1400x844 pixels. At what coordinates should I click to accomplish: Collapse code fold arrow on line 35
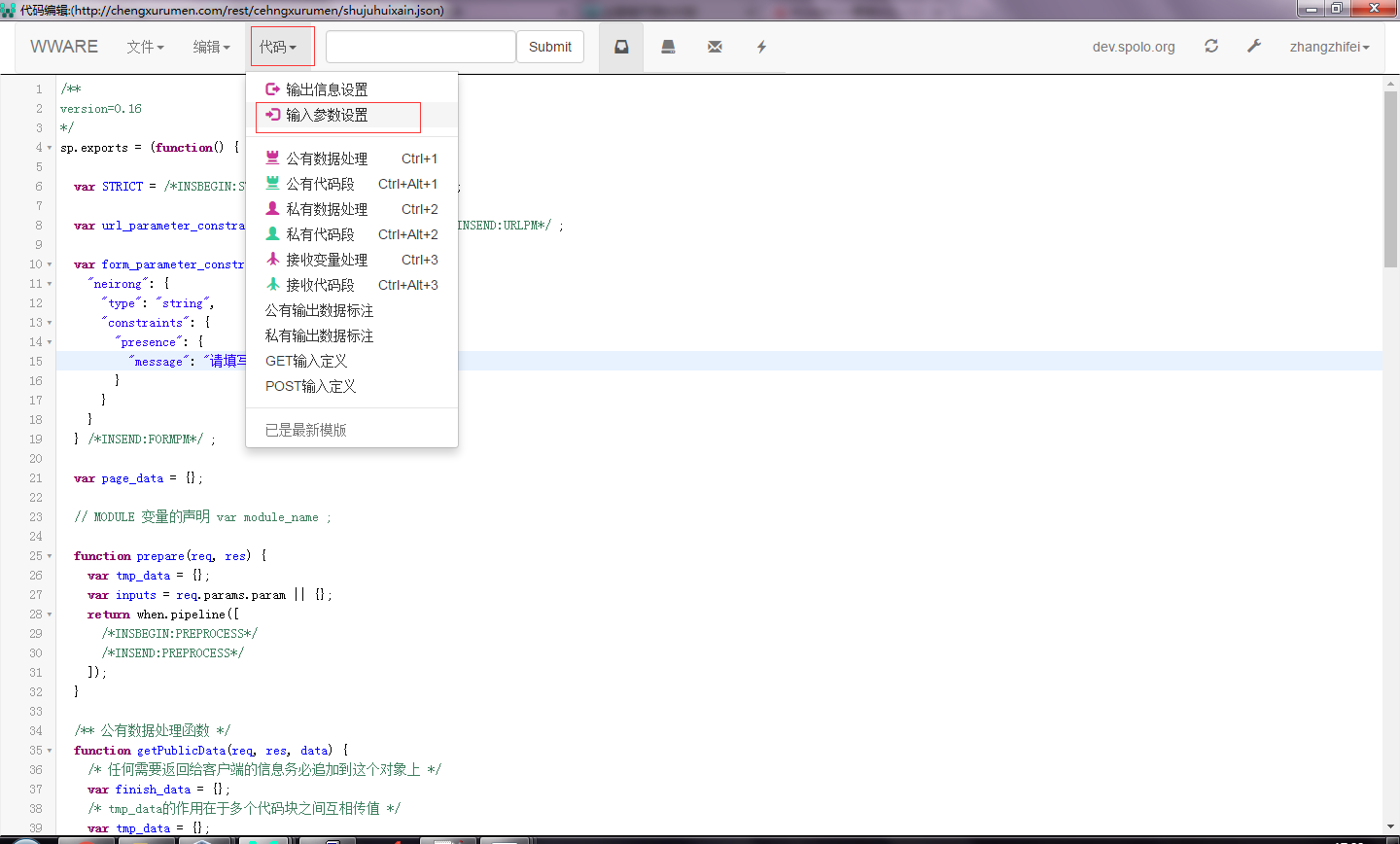(50, 751)
